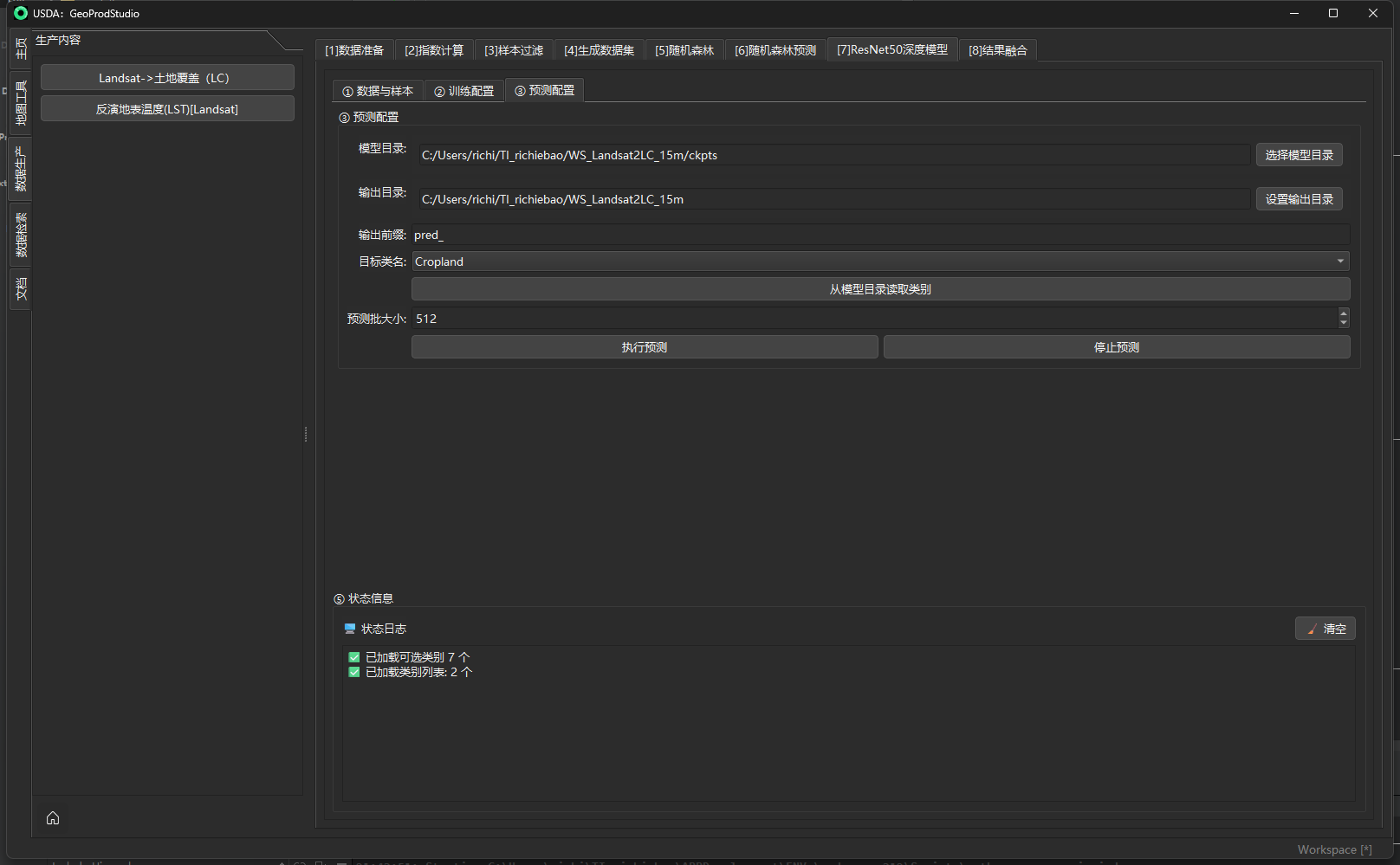This screenshot has height=865, width=1400.
Task: Decrease 预测批大小 with the down arrow
Action: [1344, 323]
